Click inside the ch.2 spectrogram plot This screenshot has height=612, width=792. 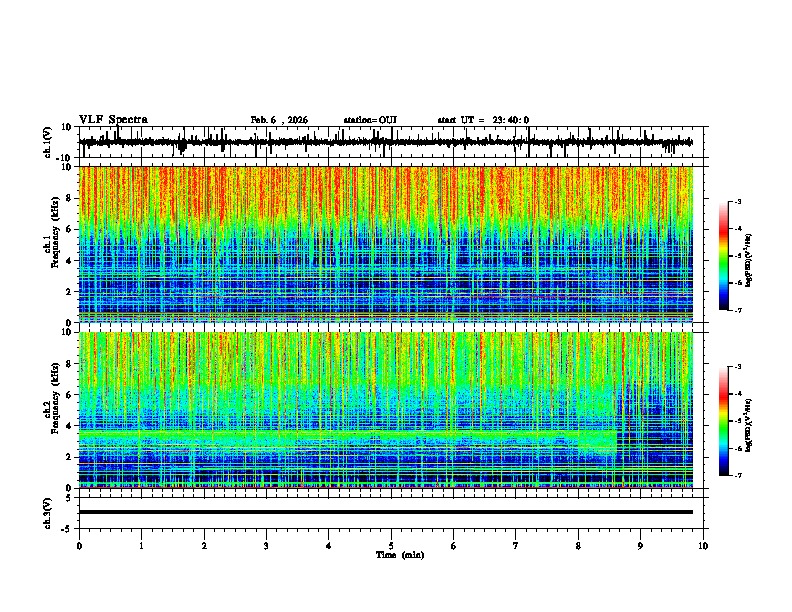(386, 410)
